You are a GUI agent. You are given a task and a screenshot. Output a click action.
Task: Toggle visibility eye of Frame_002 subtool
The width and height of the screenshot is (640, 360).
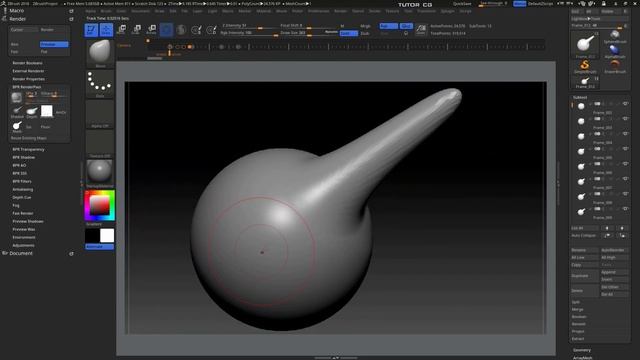coord(625,104)
